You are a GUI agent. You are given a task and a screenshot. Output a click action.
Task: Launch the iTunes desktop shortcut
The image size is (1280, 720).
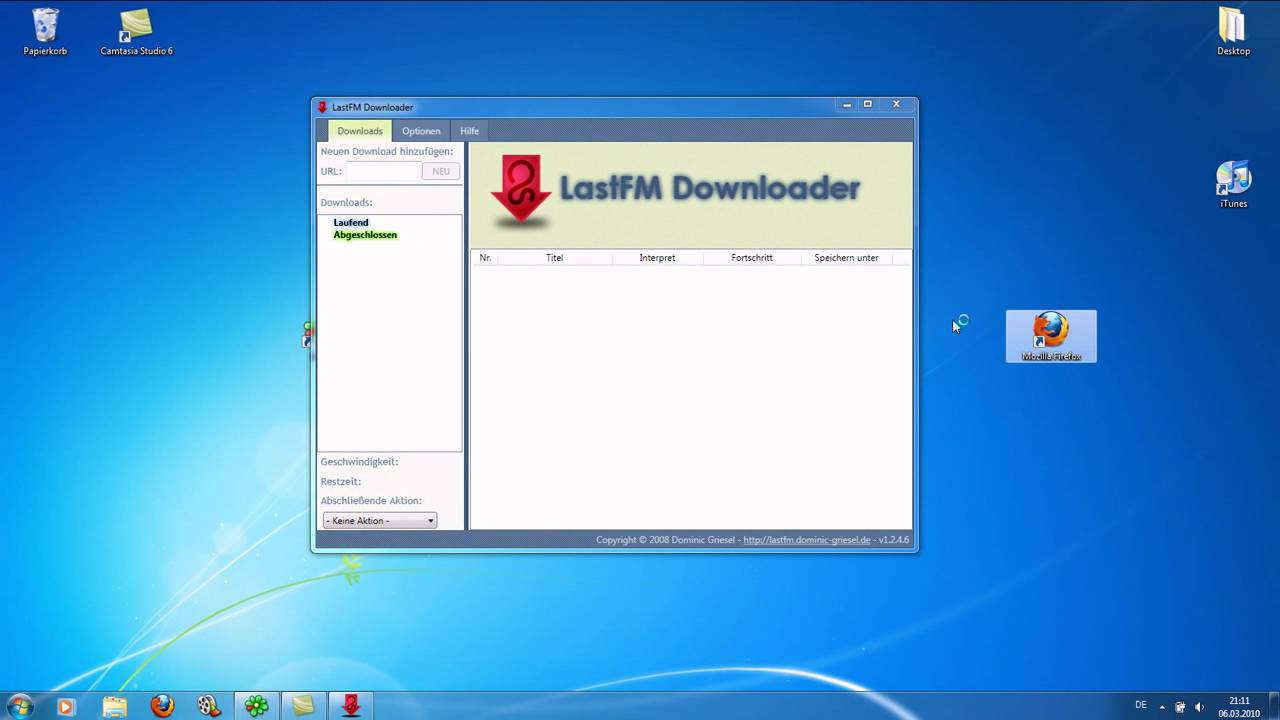pyautogui.click(x=1233, y=185)
